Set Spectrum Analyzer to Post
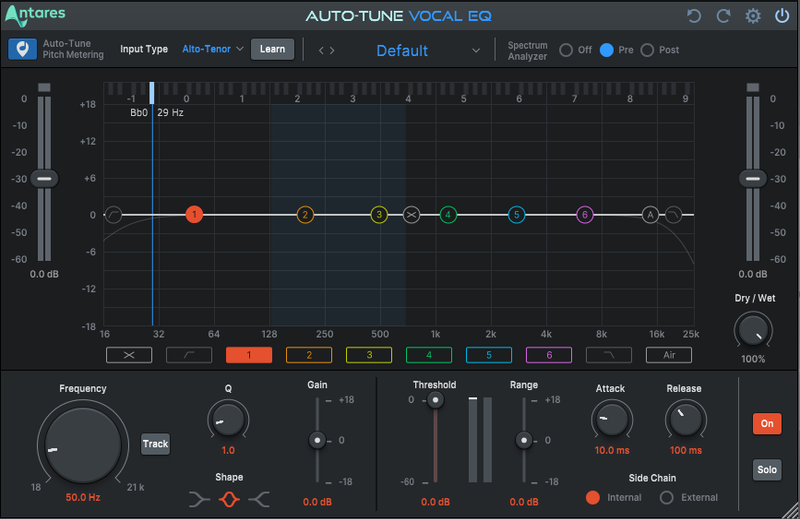 click(647, 50)
